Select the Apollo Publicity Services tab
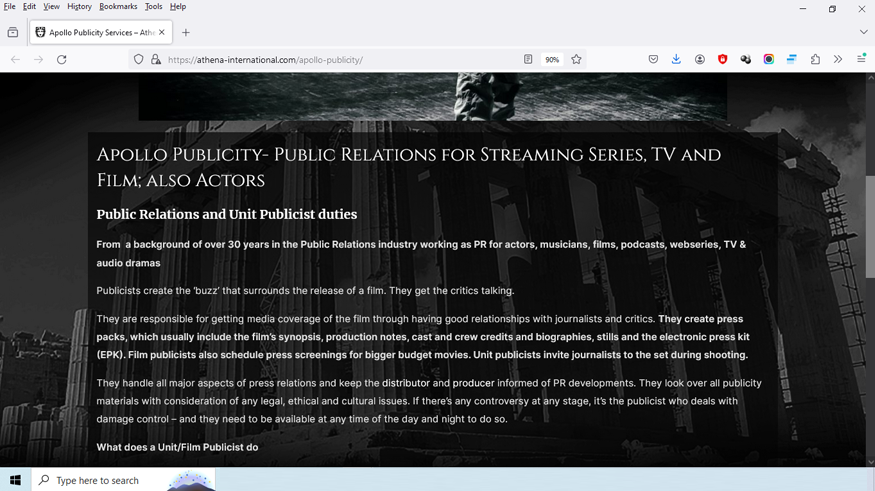The width and height of the screenshot is (875, 491). click(100, 32)
